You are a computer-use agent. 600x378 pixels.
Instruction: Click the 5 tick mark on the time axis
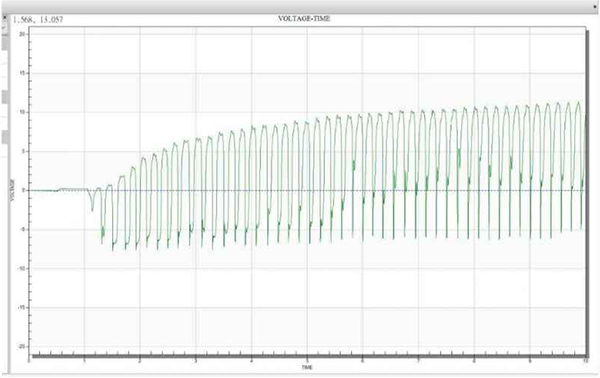307,361
